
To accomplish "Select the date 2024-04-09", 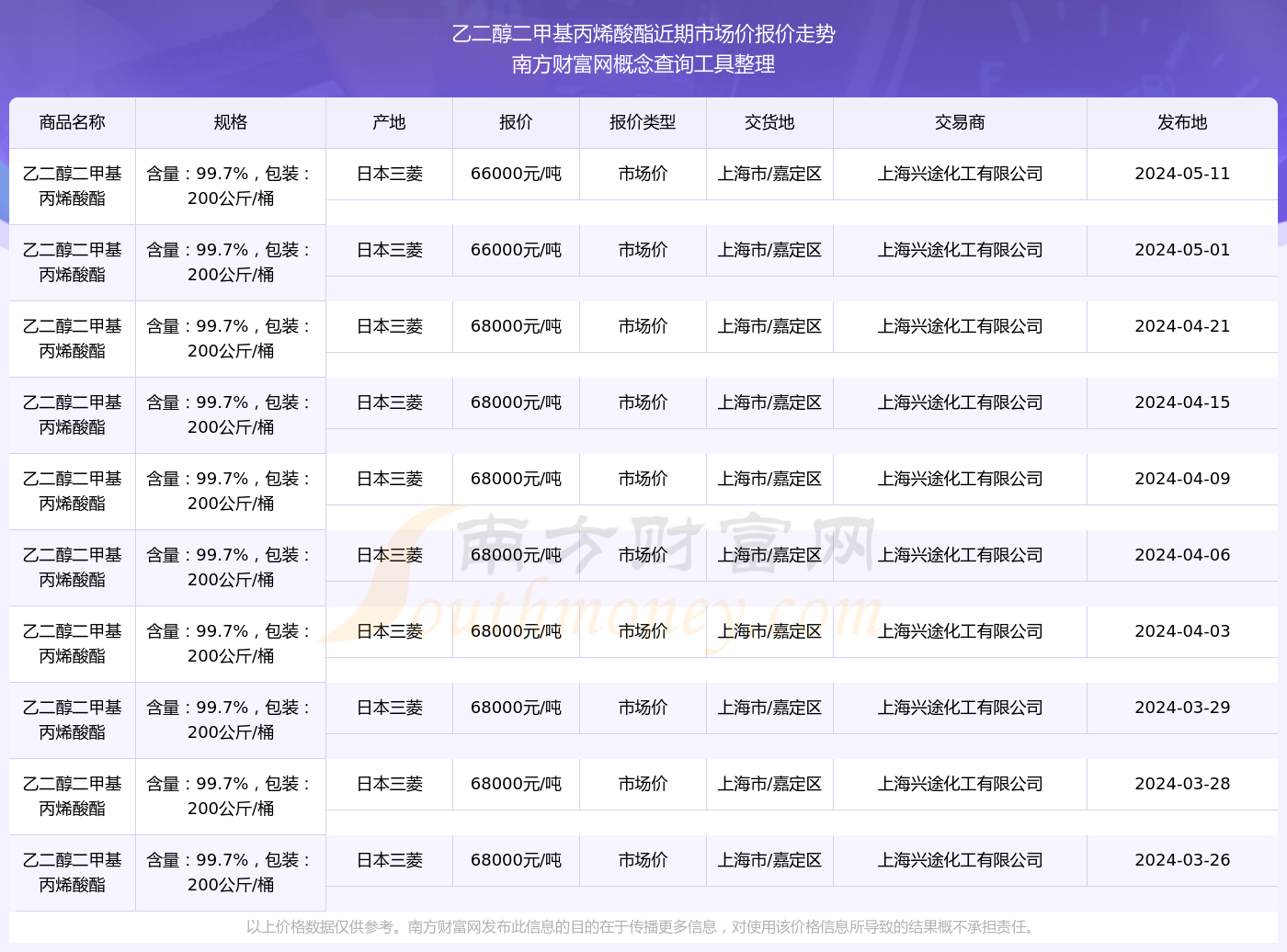I will (1182, 479).
